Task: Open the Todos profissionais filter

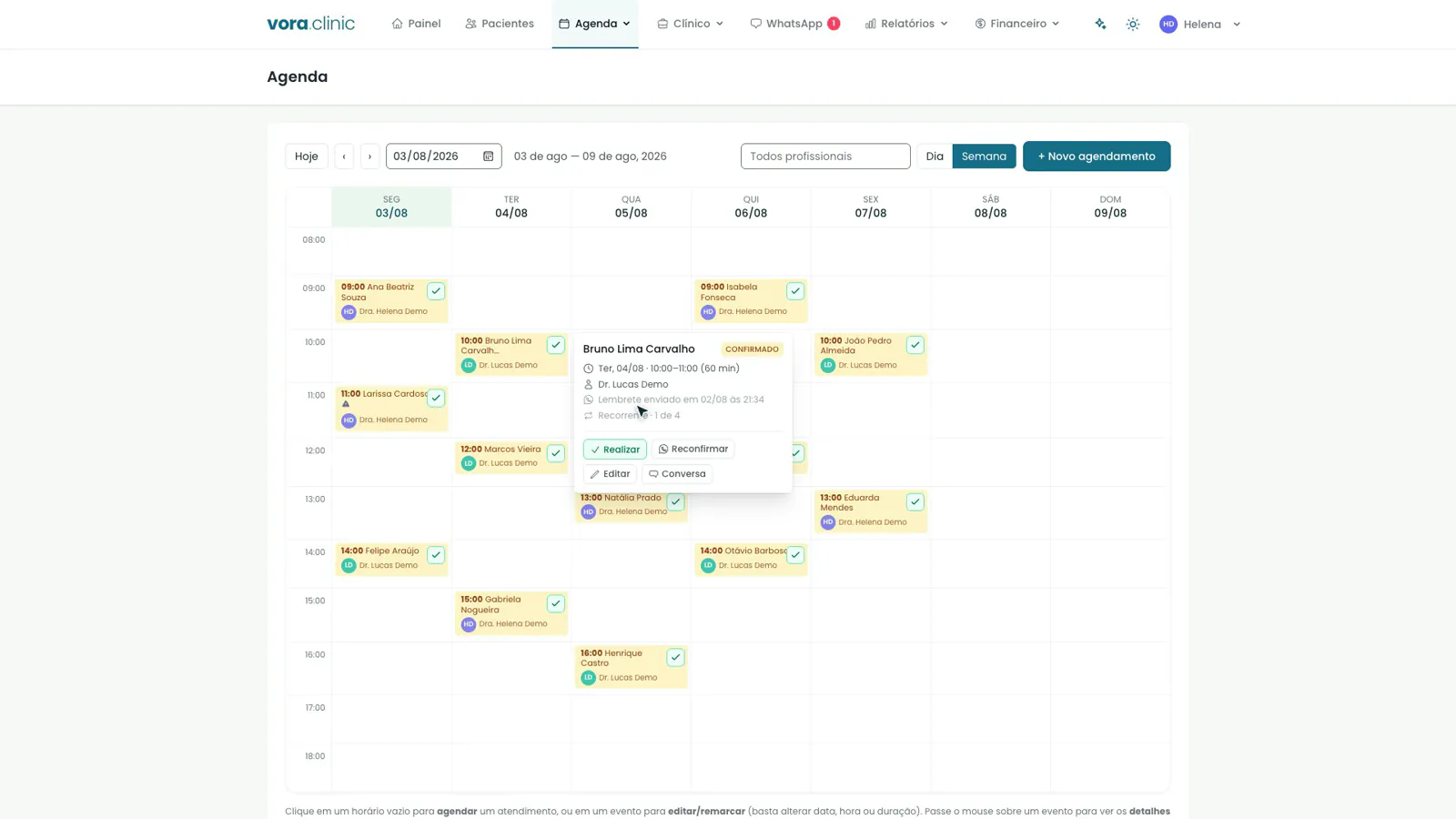Action: pos(825,157)
